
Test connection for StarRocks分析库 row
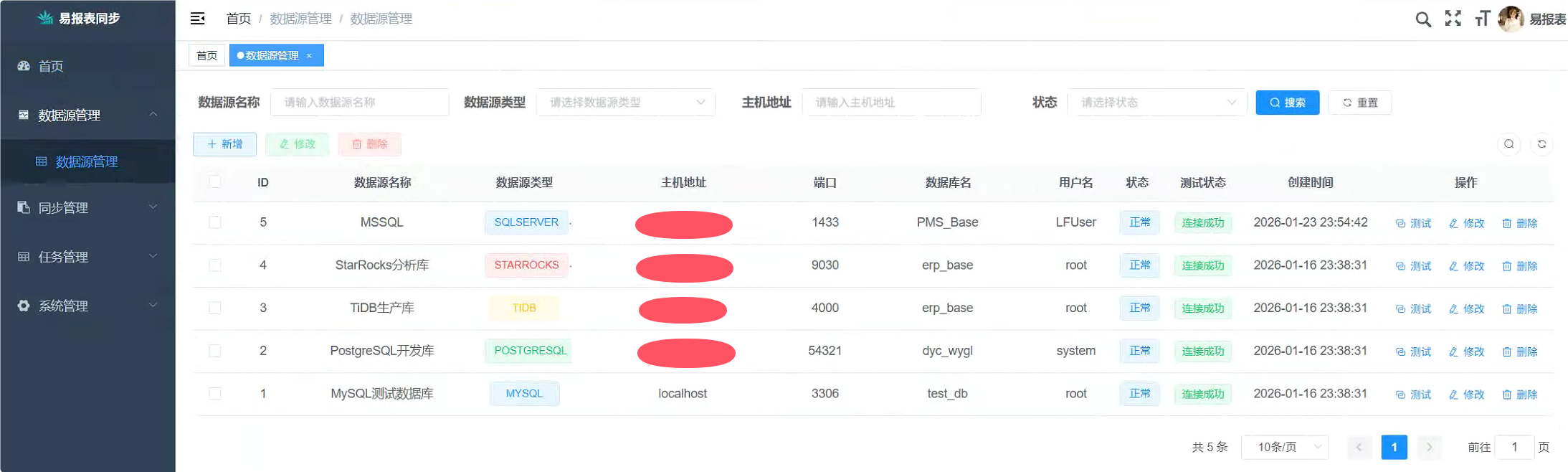1413,266
